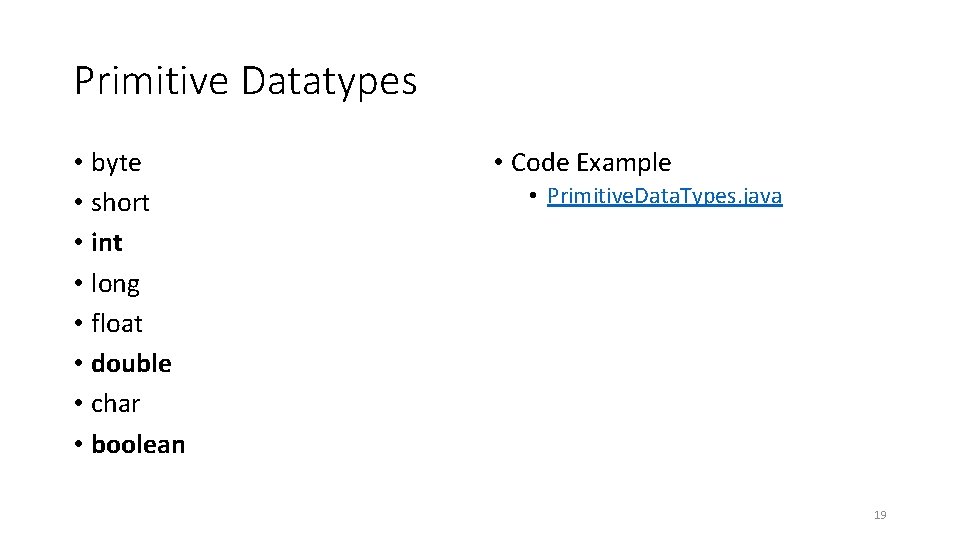This screenshot has width=960, height=540.
Task: Click the bullet marker before "int"
Action: 79,243
